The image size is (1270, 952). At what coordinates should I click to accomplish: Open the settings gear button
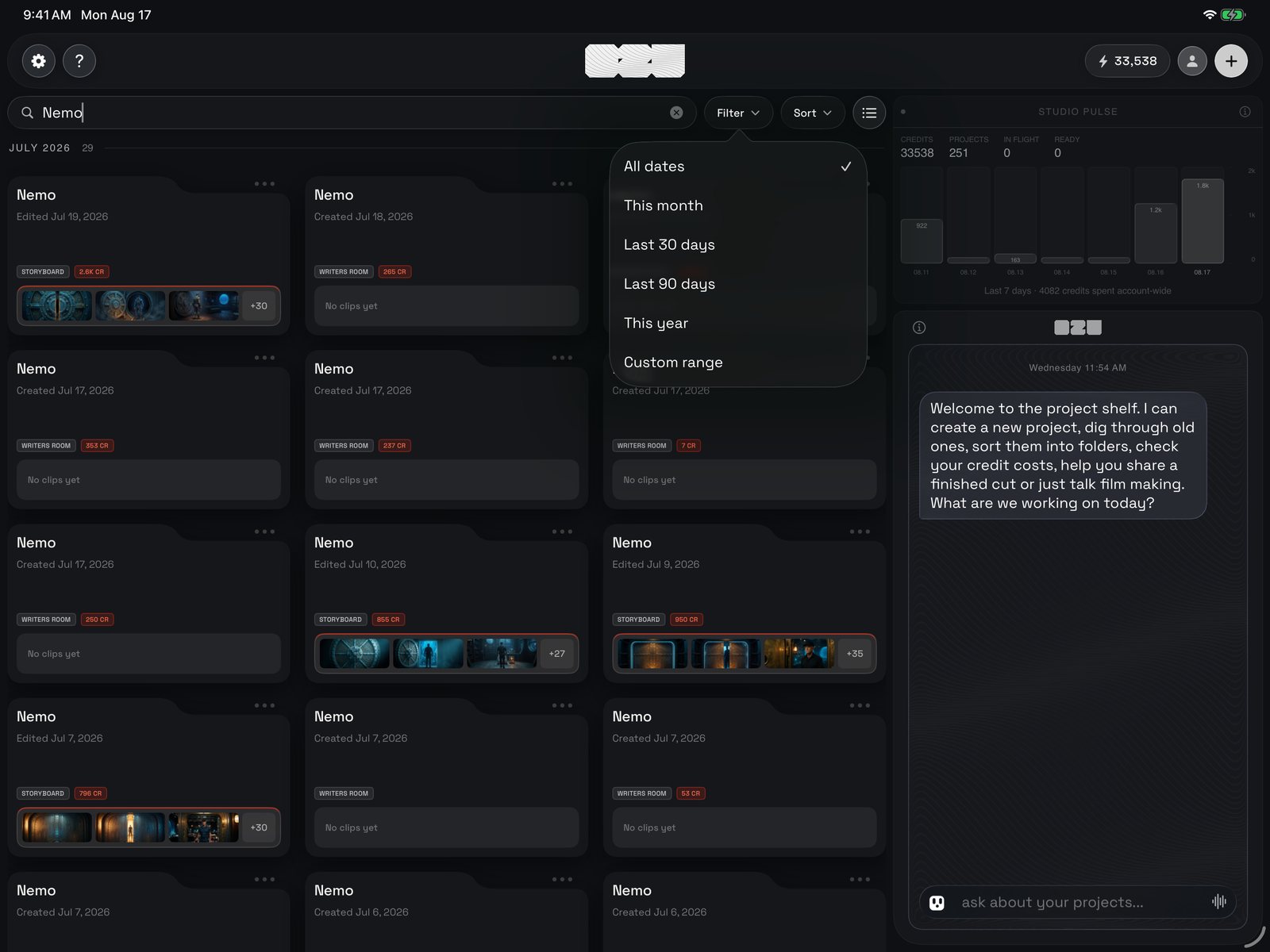coord(38,61)
